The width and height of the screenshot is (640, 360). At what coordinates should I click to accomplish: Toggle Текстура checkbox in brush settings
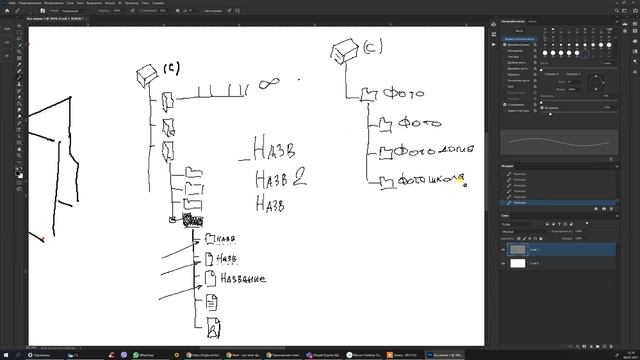click(504, 57)
